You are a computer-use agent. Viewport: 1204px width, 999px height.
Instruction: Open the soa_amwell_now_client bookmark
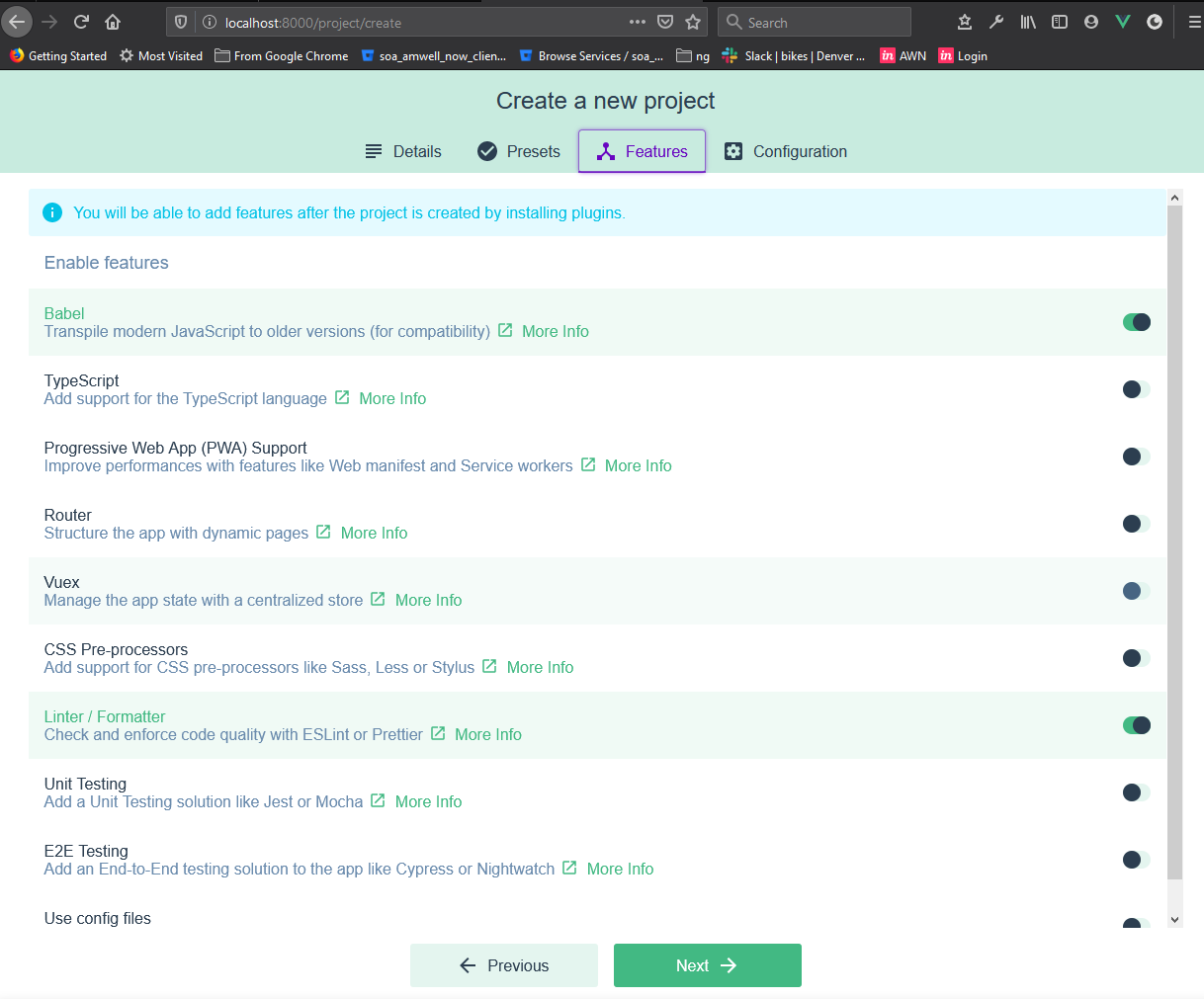434,56
